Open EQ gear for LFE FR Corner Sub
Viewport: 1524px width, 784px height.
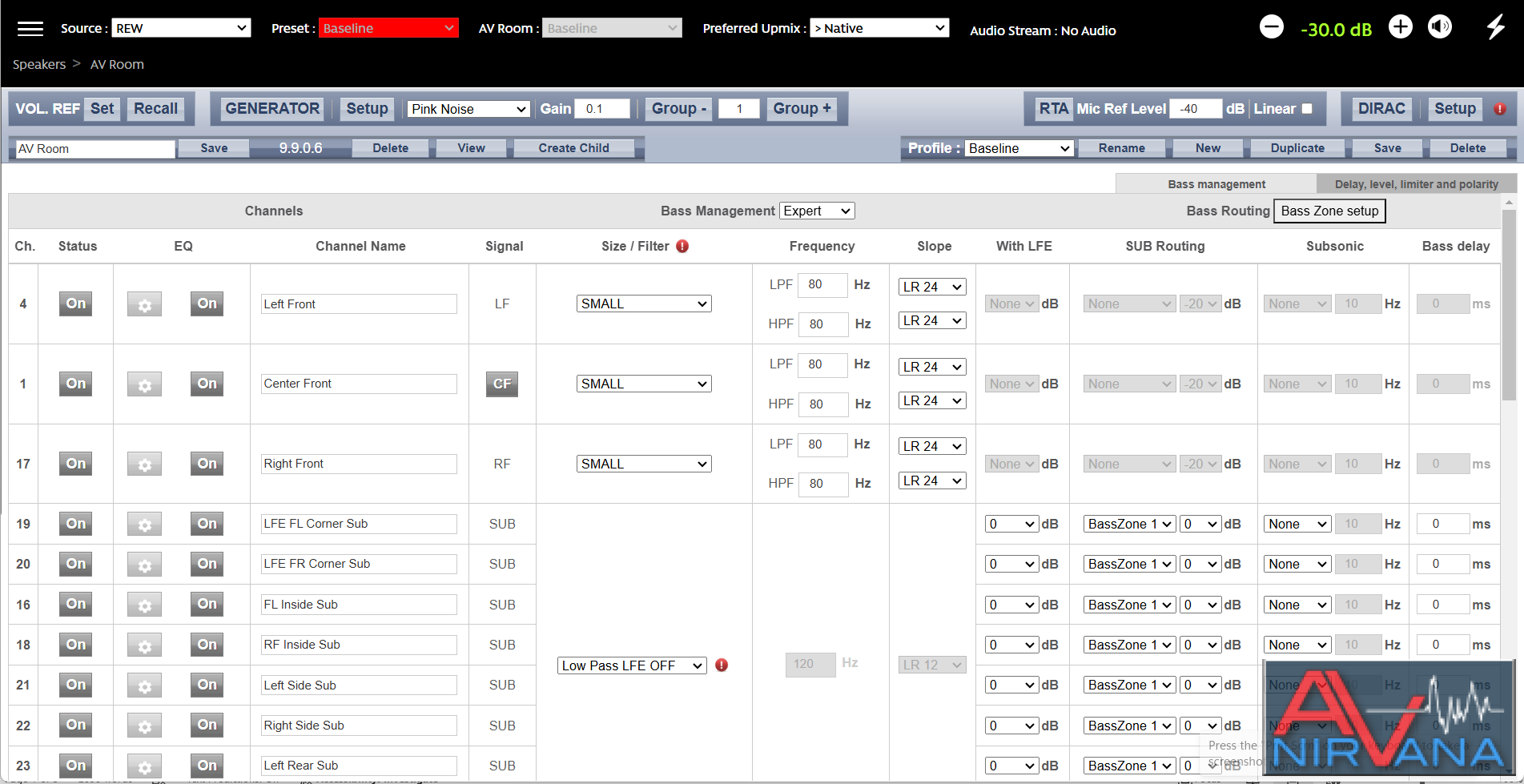point(144,565)
